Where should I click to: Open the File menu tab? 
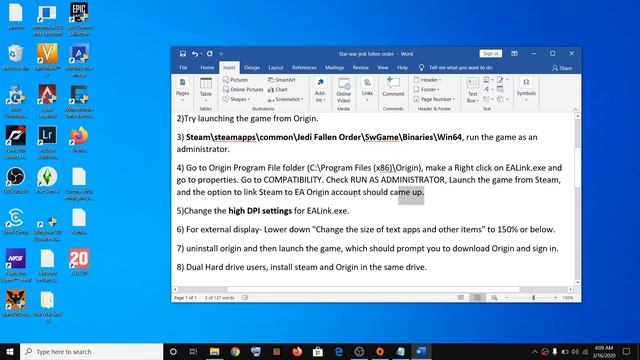click(184, 68)
